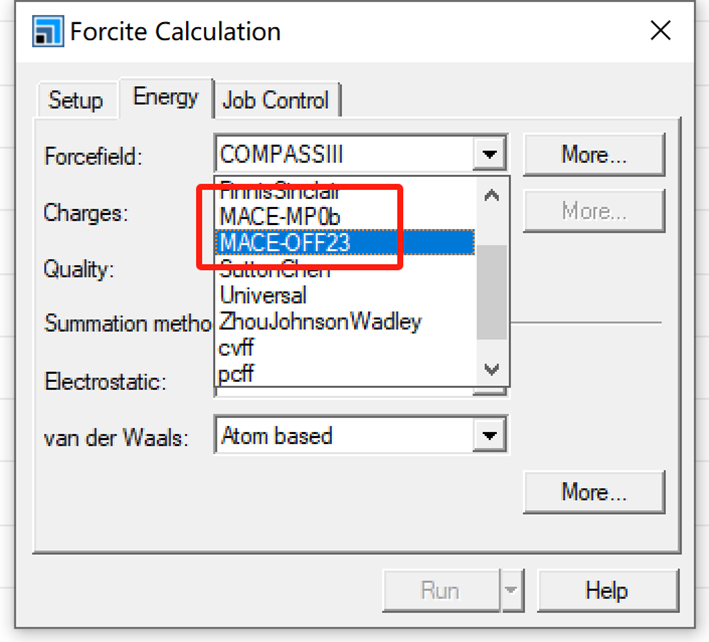Choose MACE-MP0b from the forcefield list
The height and width of the screenshot is (642, 709).
285,216
